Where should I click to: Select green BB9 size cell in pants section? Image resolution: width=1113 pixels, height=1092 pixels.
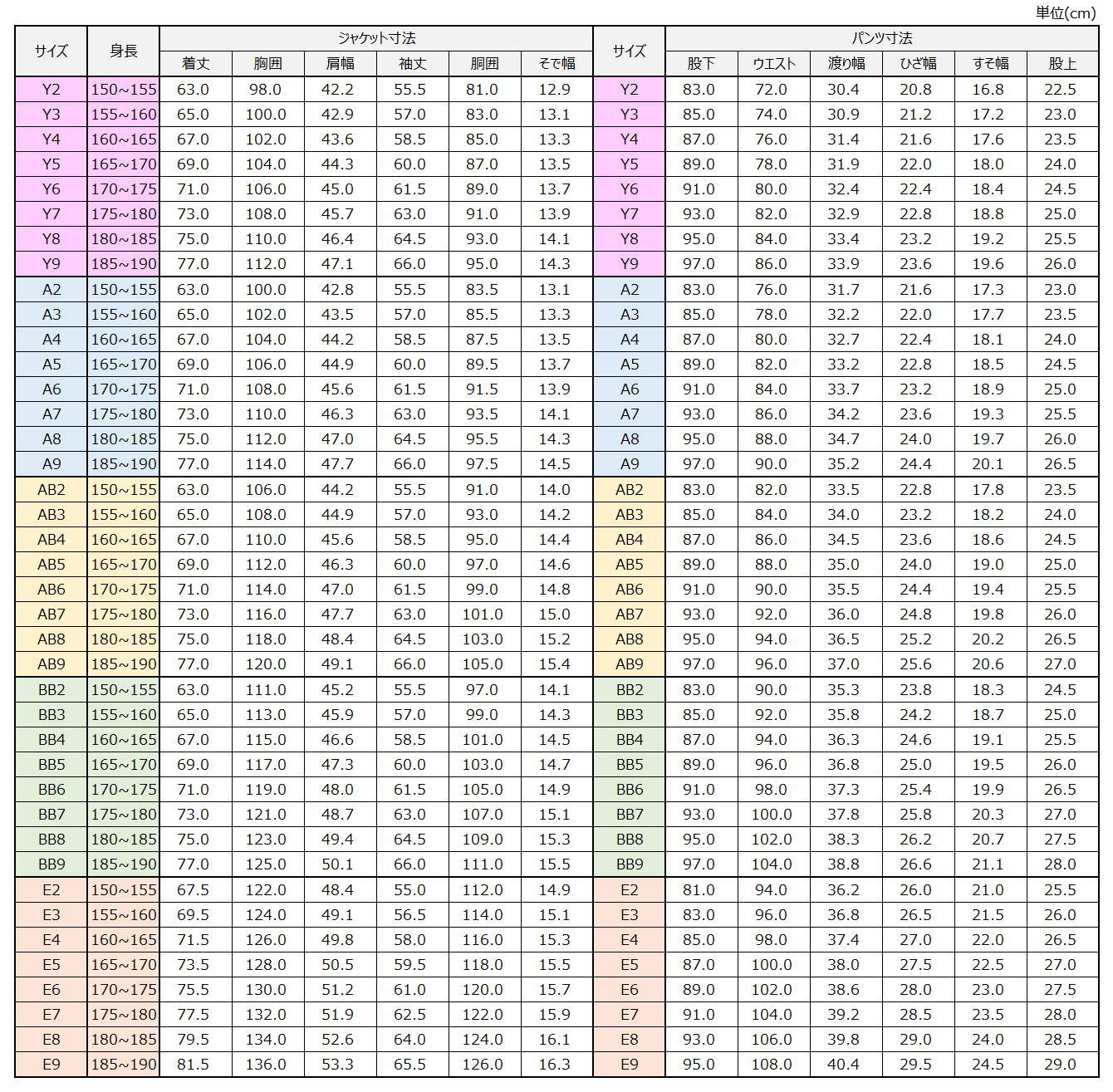point(629,864)
